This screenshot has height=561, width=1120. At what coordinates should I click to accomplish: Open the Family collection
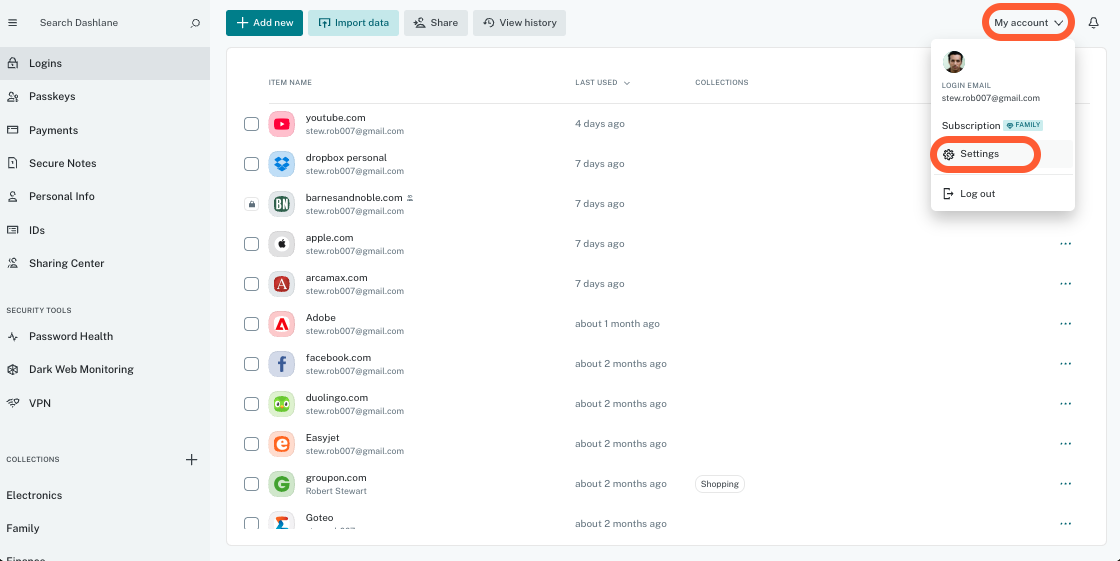(x=23, y=529)
